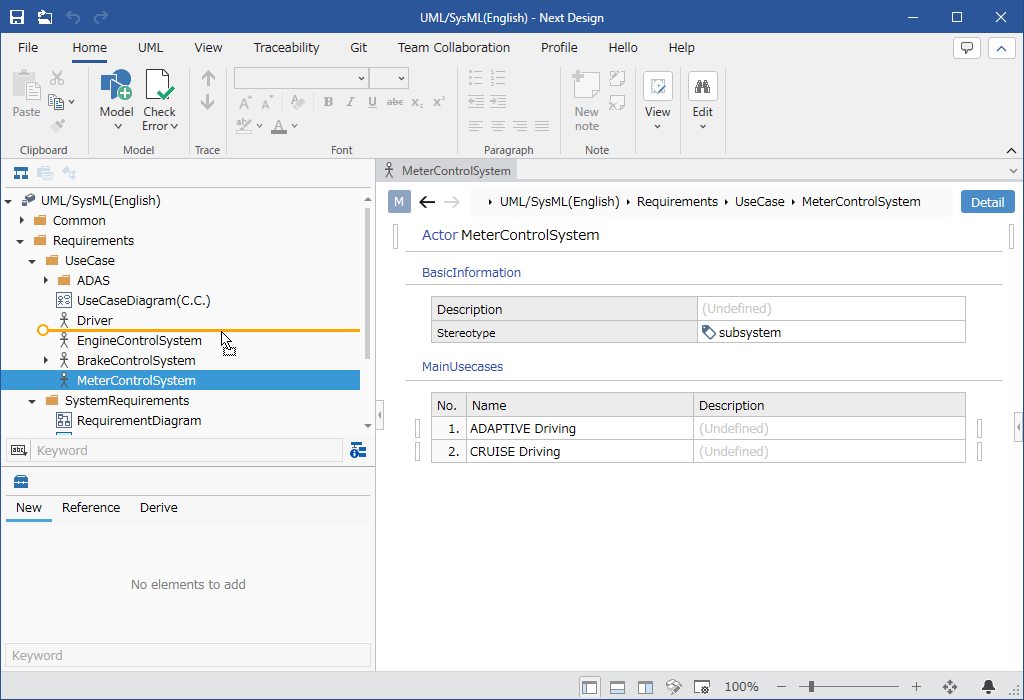Open the notifications bell in status bar
The image size is (1024, 700).
988,686
